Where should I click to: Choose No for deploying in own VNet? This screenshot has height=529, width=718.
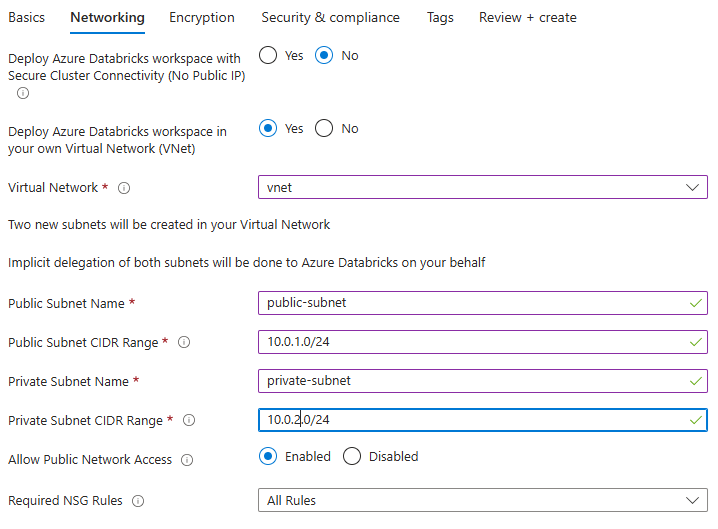(x=324, y=129)
